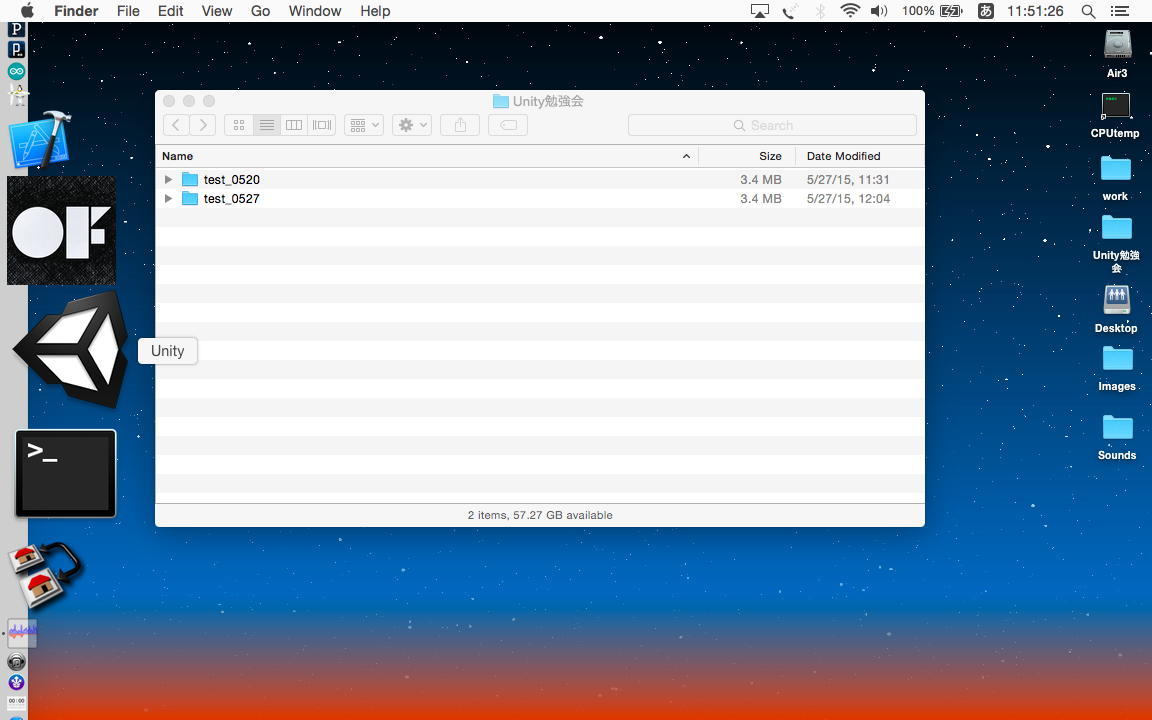1152x720 pixels.
Task: Switch Finder to column view
Action: (x=294, y=125)
